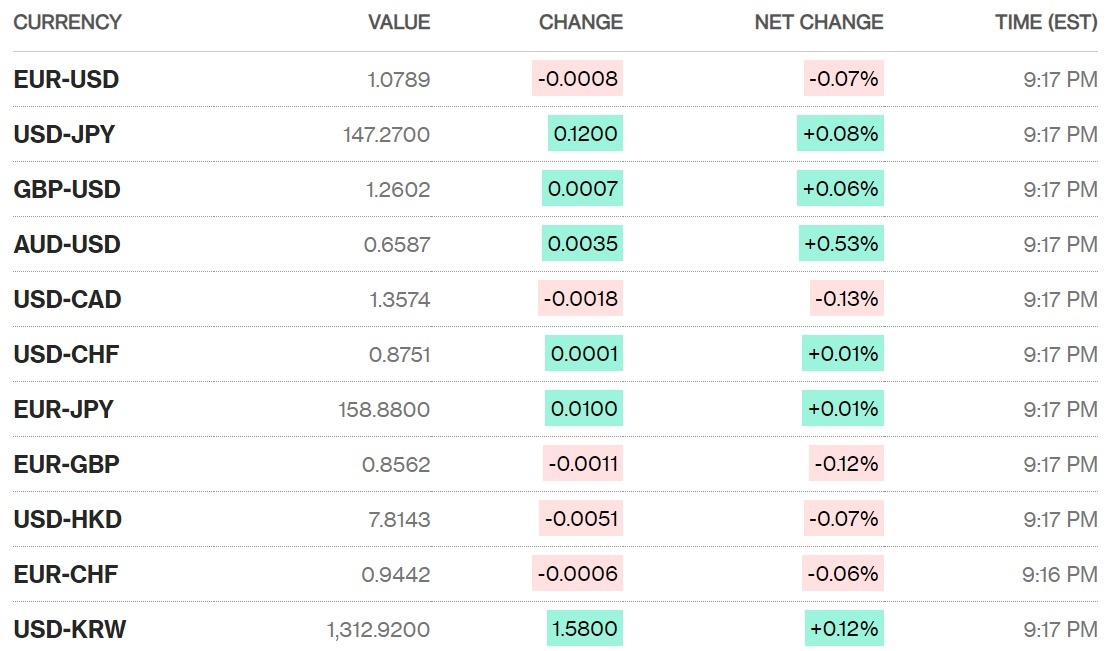Click the CHANGE column header

[x=581, y=22]
